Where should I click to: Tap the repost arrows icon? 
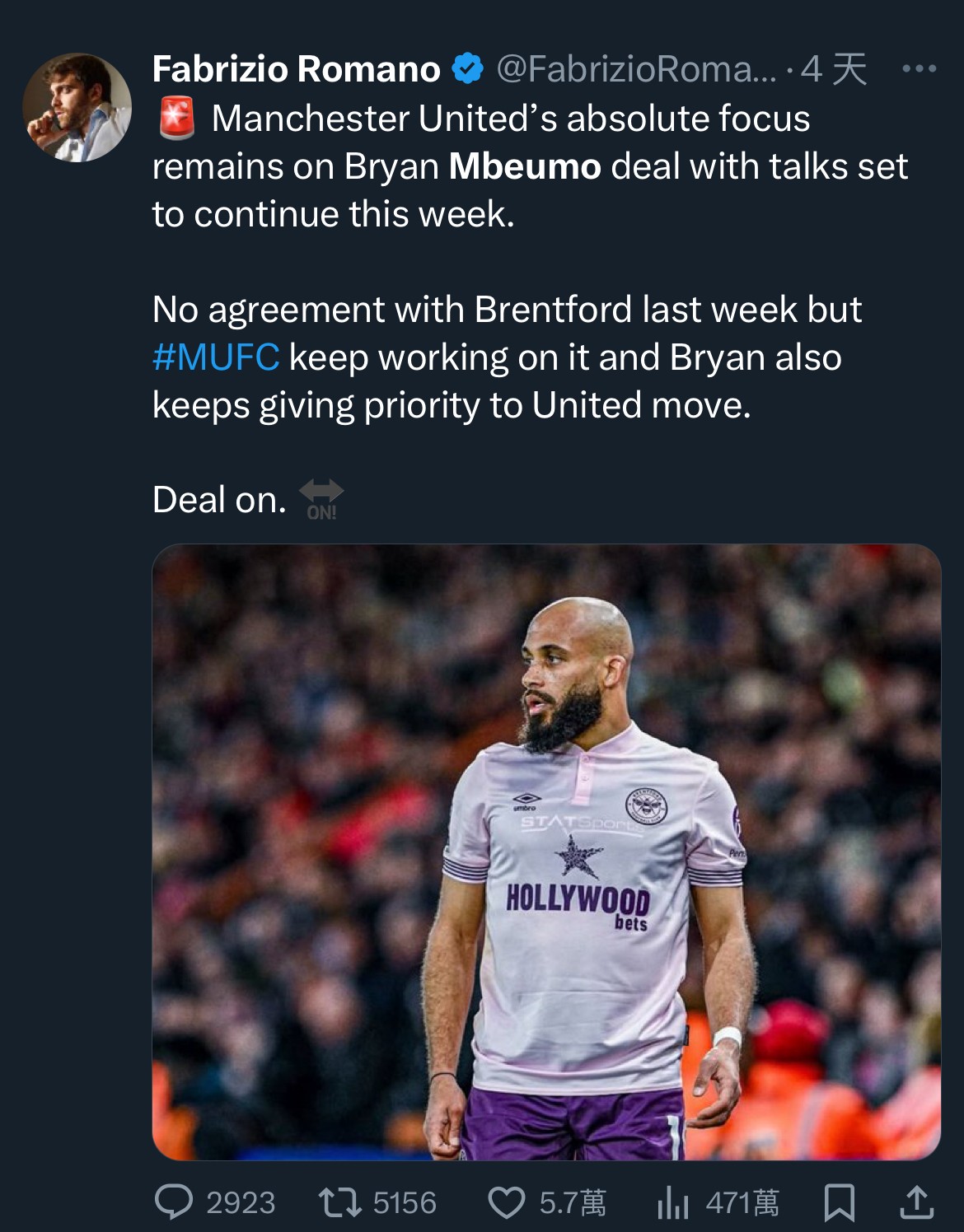coord(339,1202)
